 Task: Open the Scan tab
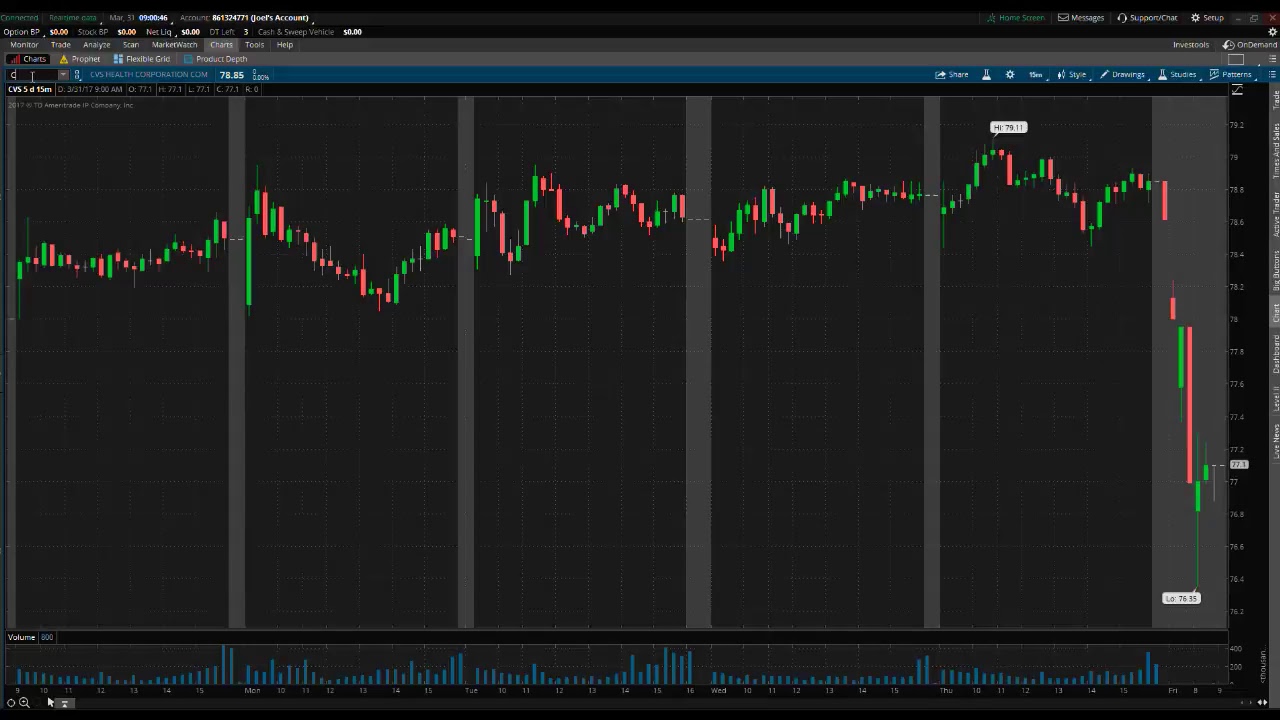point(130,45)
